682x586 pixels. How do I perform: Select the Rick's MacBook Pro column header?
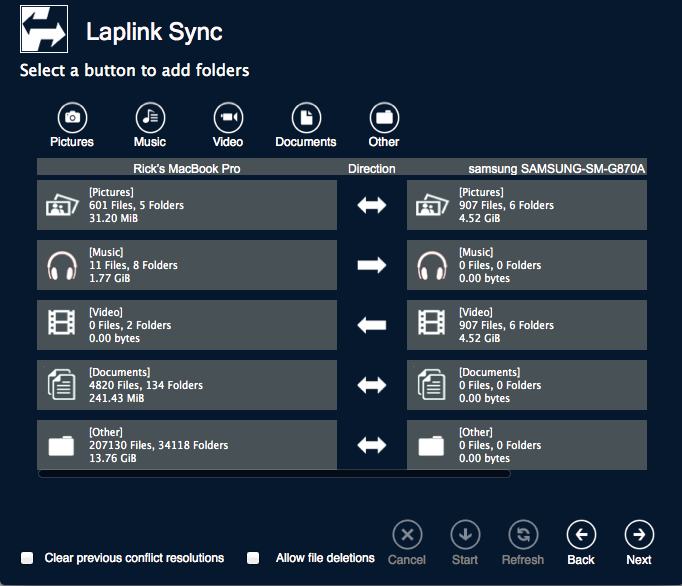point(187,168)
